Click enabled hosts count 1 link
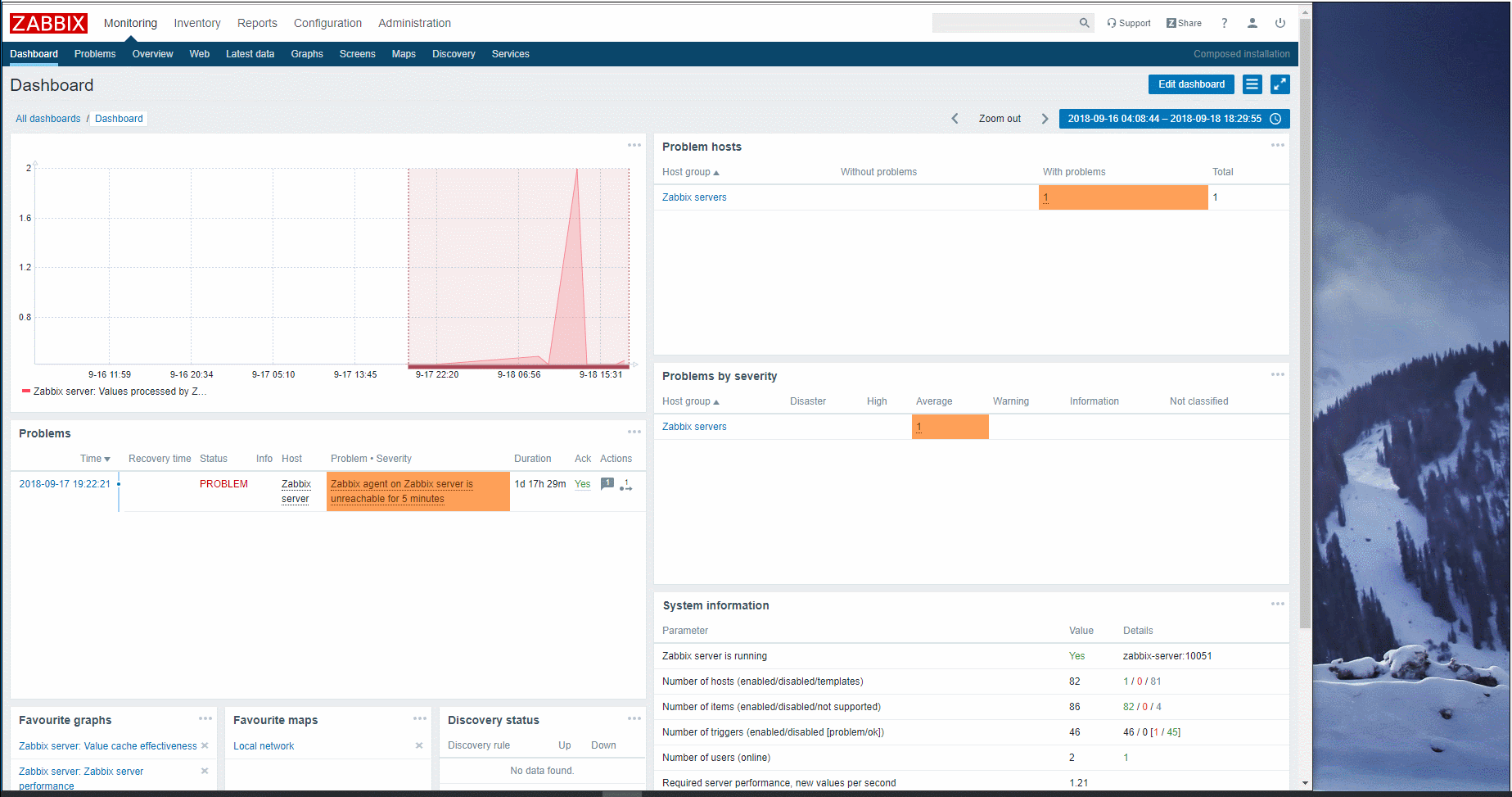 (x=1126, y=682)
